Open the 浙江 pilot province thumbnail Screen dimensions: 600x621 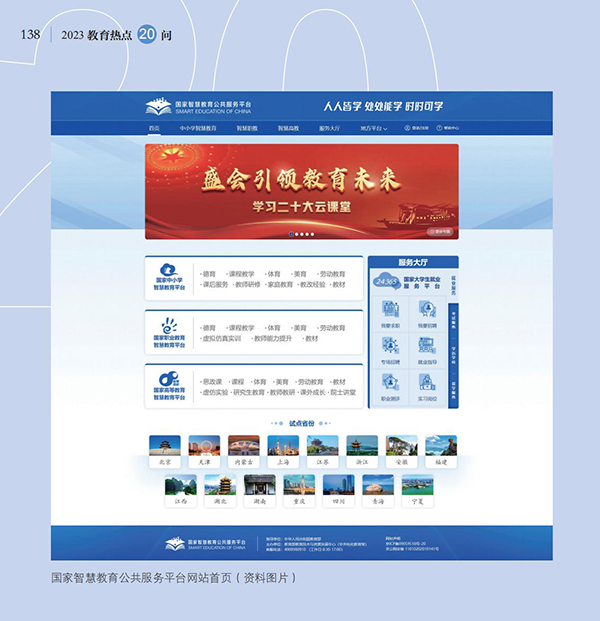[362, 451]
